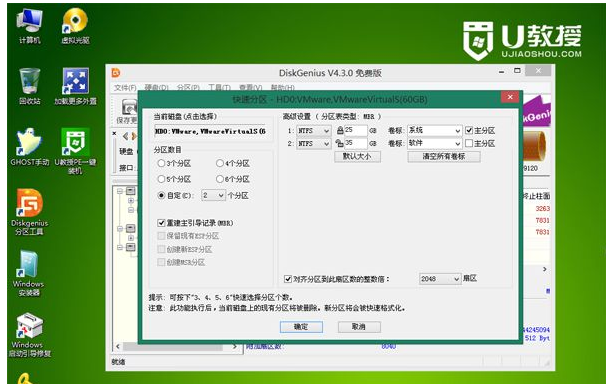Open the 计算机 desktop icon

[x=29, y=26]
